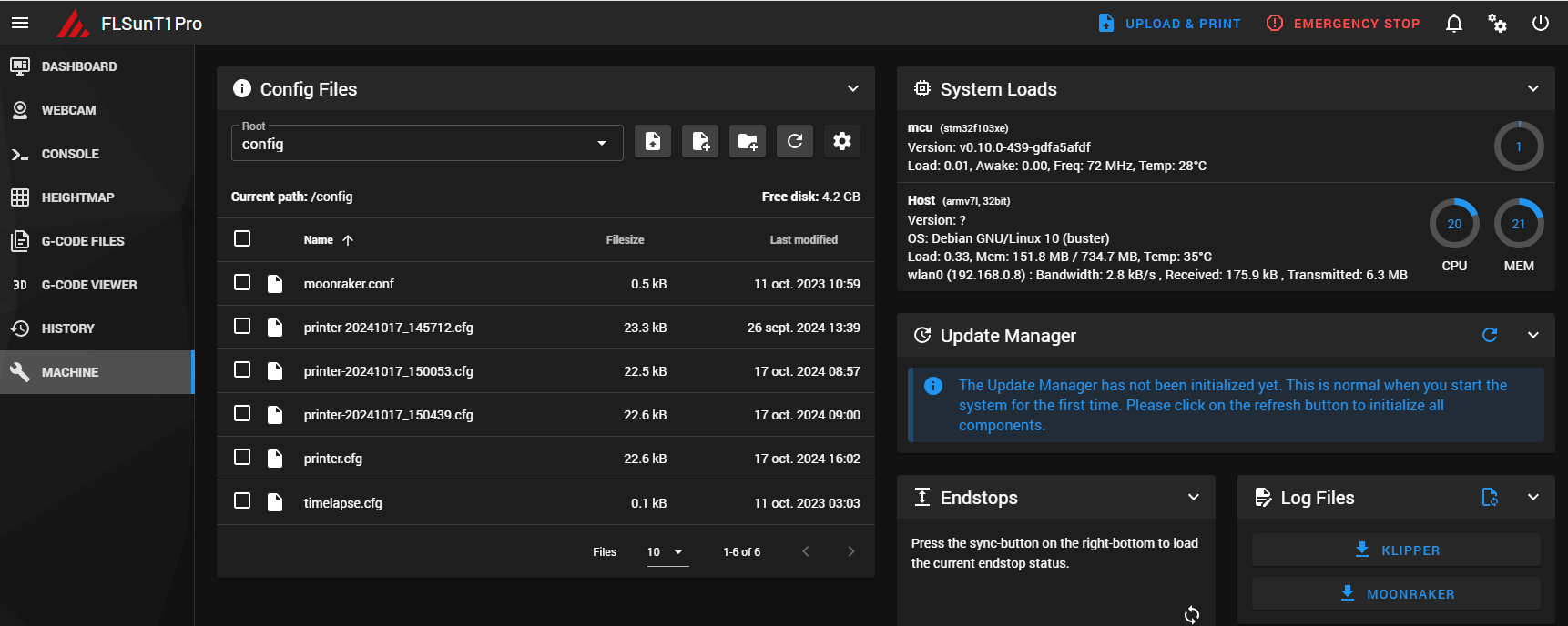Refresh the Update Manager

1490,335
